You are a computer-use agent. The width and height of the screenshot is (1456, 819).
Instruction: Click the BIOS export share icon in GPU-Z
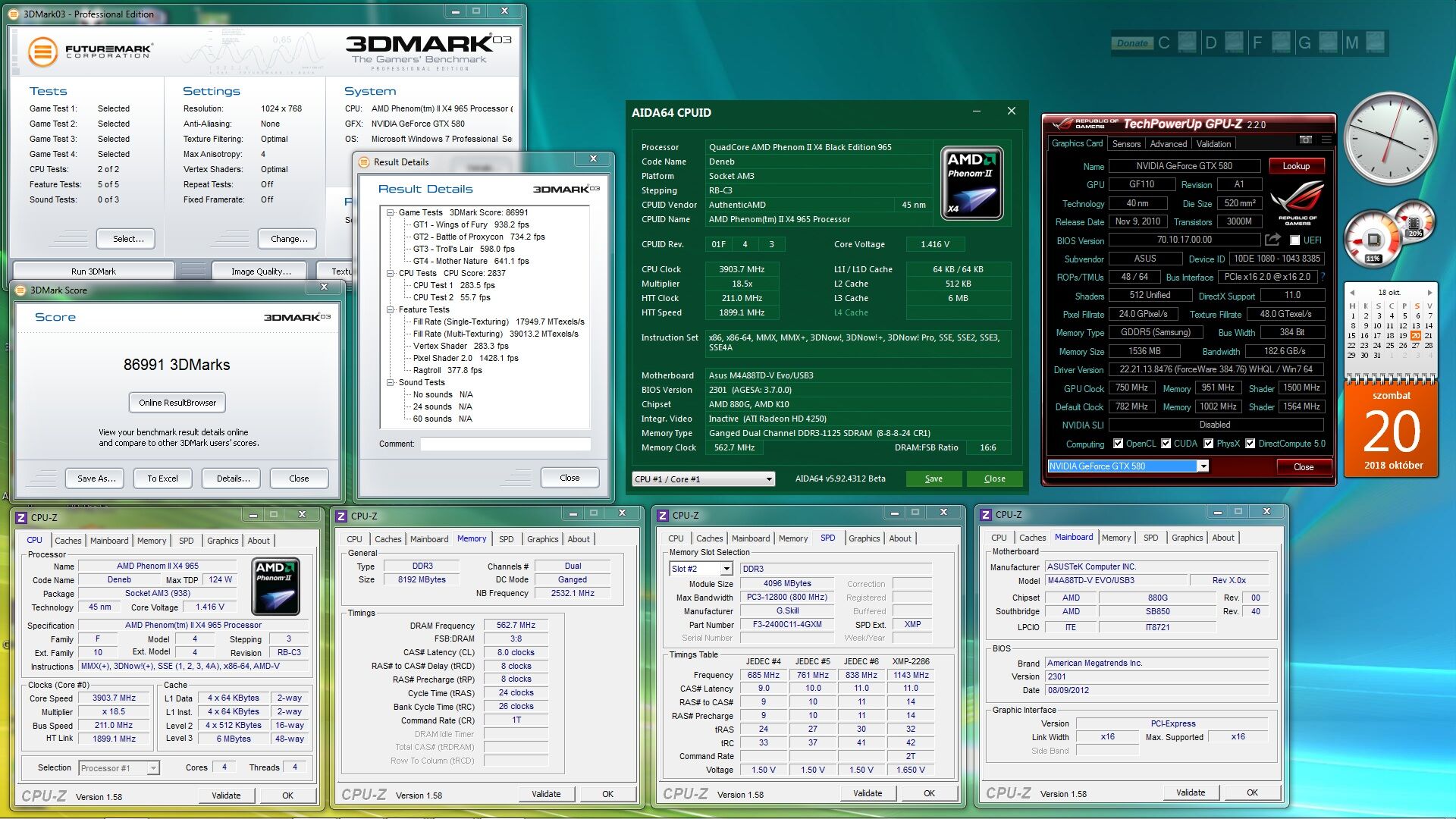click(1272, 240)
